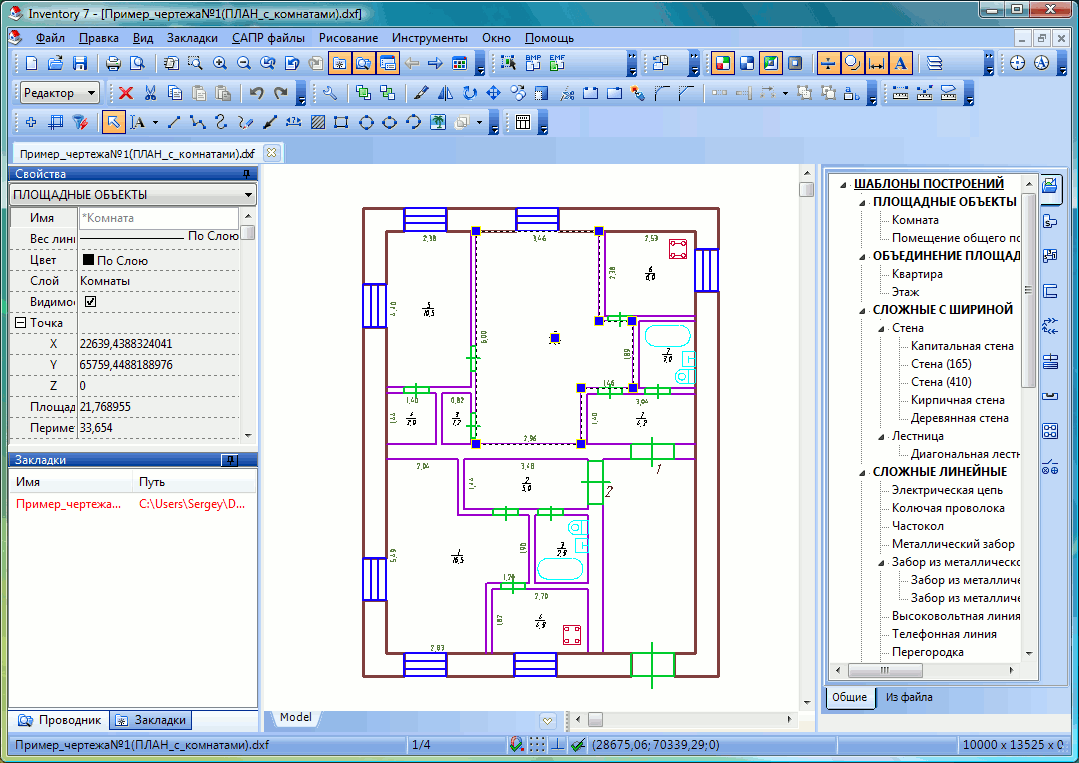Collapse the ШАБЛОНЫ ПОСТРОЕНИЙ tree root
This screenshot has width=1079, height=763.
(843, 184)
